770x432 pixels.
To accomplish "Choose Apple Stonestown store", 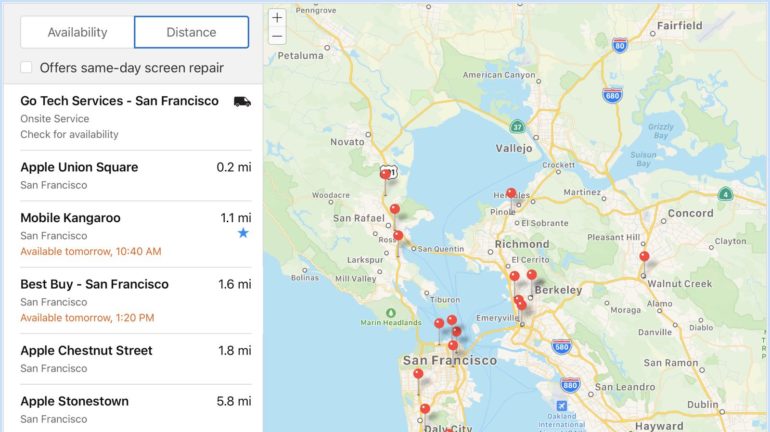I will (74, 401).
